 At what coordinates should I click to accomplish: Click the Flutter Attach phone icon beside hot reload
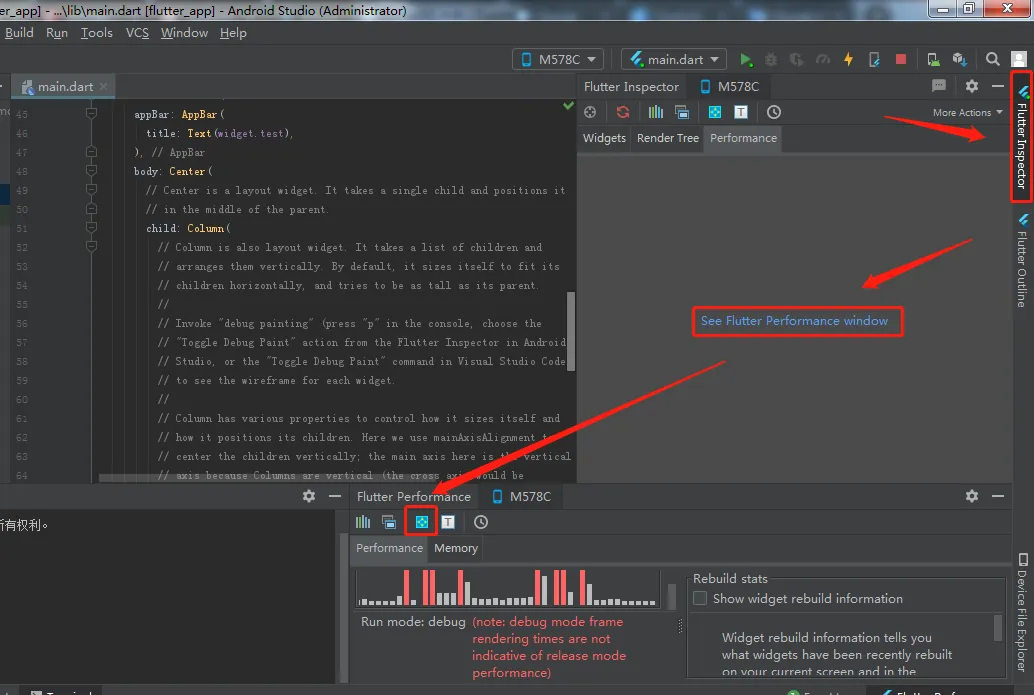pos(874,59)
